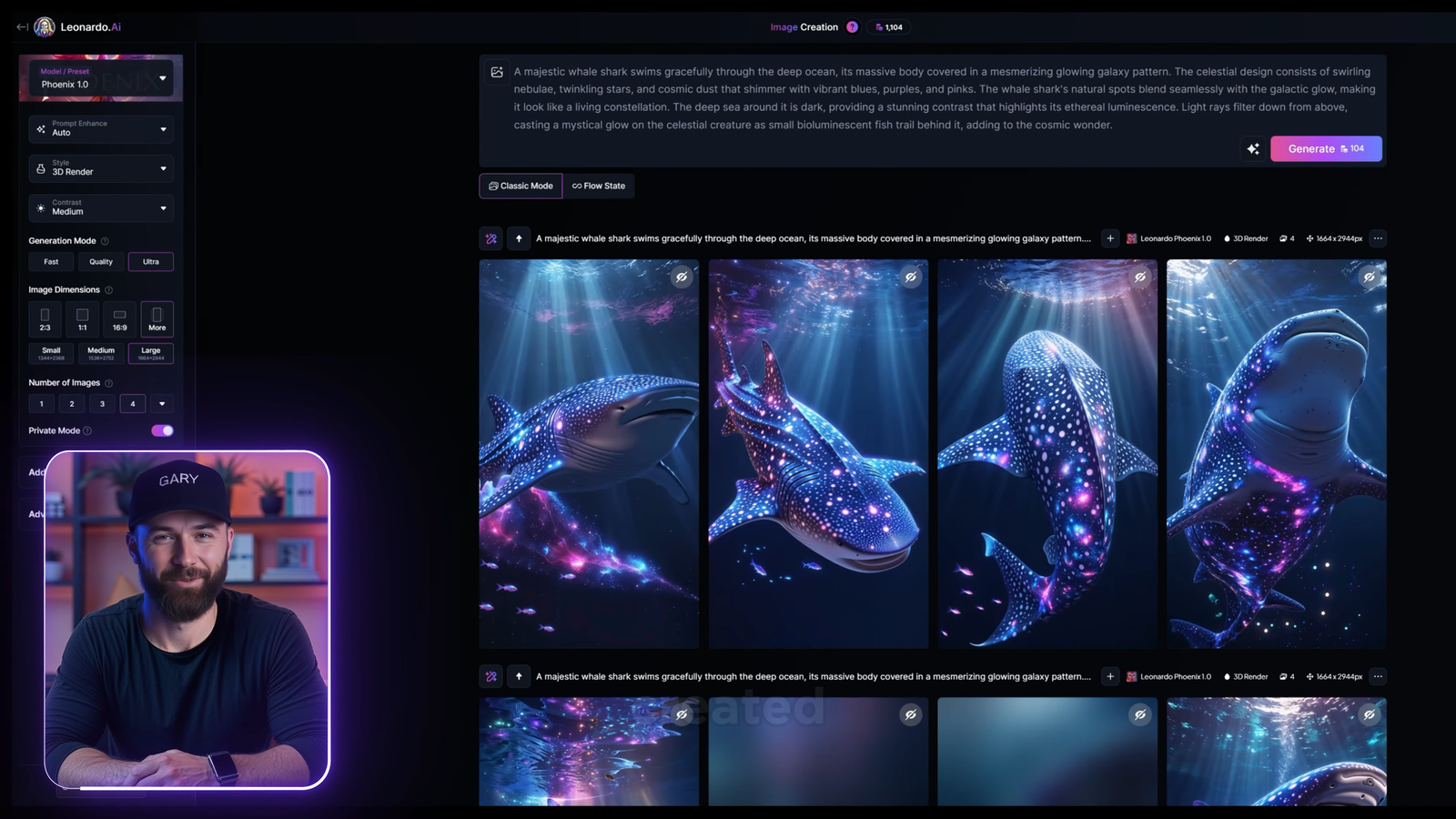Open the Model / Preset Phoenix 1.0 dropdown
Image resolution: width=1456 pixels, height=819 pixels.
[x=101, y=78]
